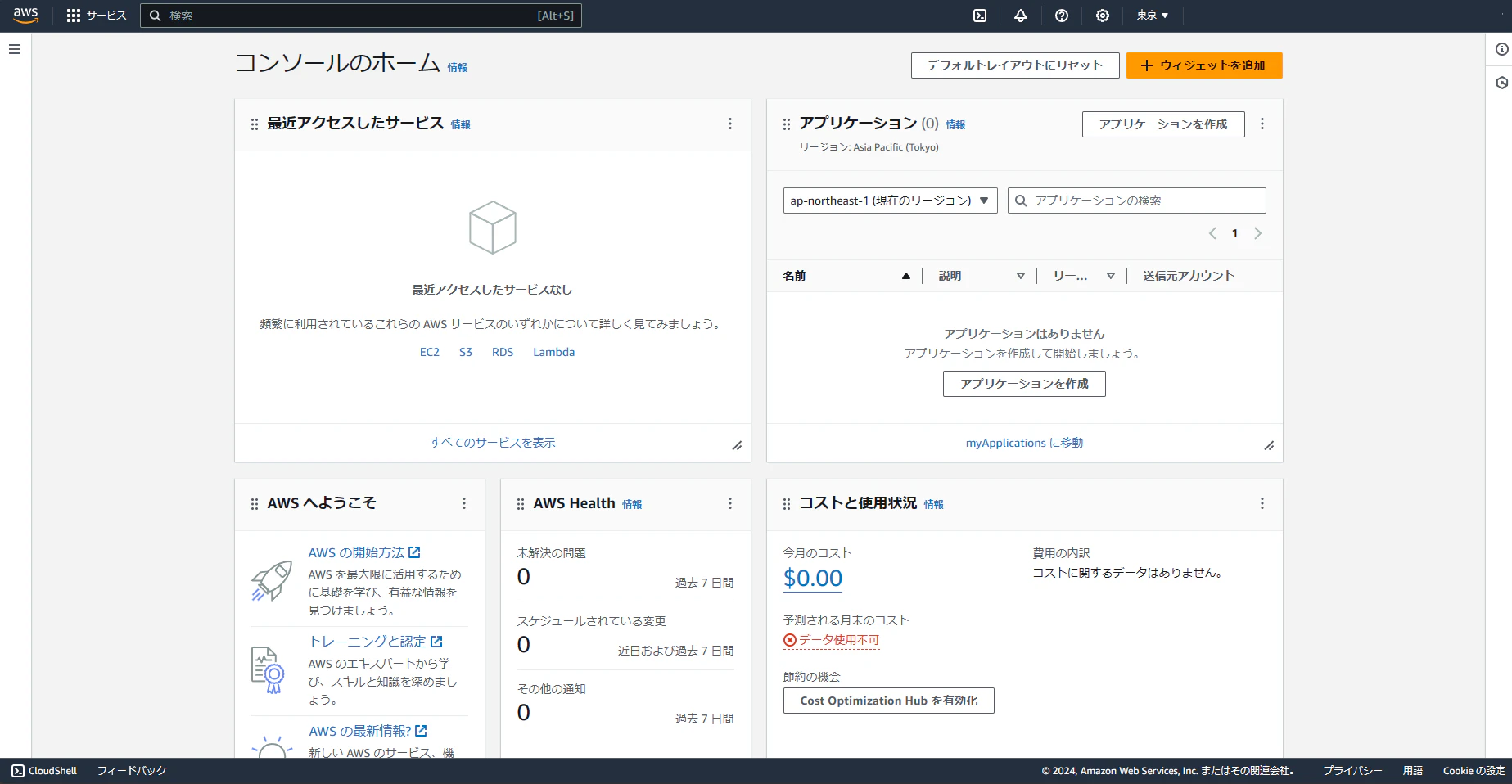Click the certificate illustration icon

coord(268,670)
